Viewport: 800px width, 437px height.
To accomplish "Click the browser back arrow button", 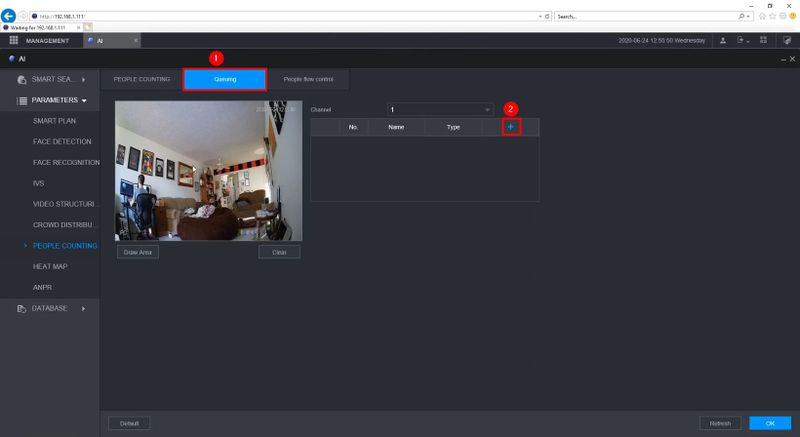I will click(8, 16).
